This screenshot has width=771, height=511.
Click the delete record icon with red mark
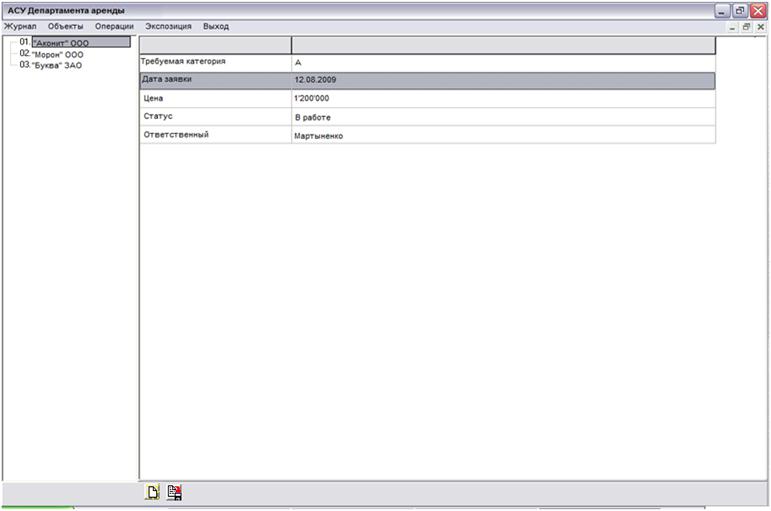point(174,492)
